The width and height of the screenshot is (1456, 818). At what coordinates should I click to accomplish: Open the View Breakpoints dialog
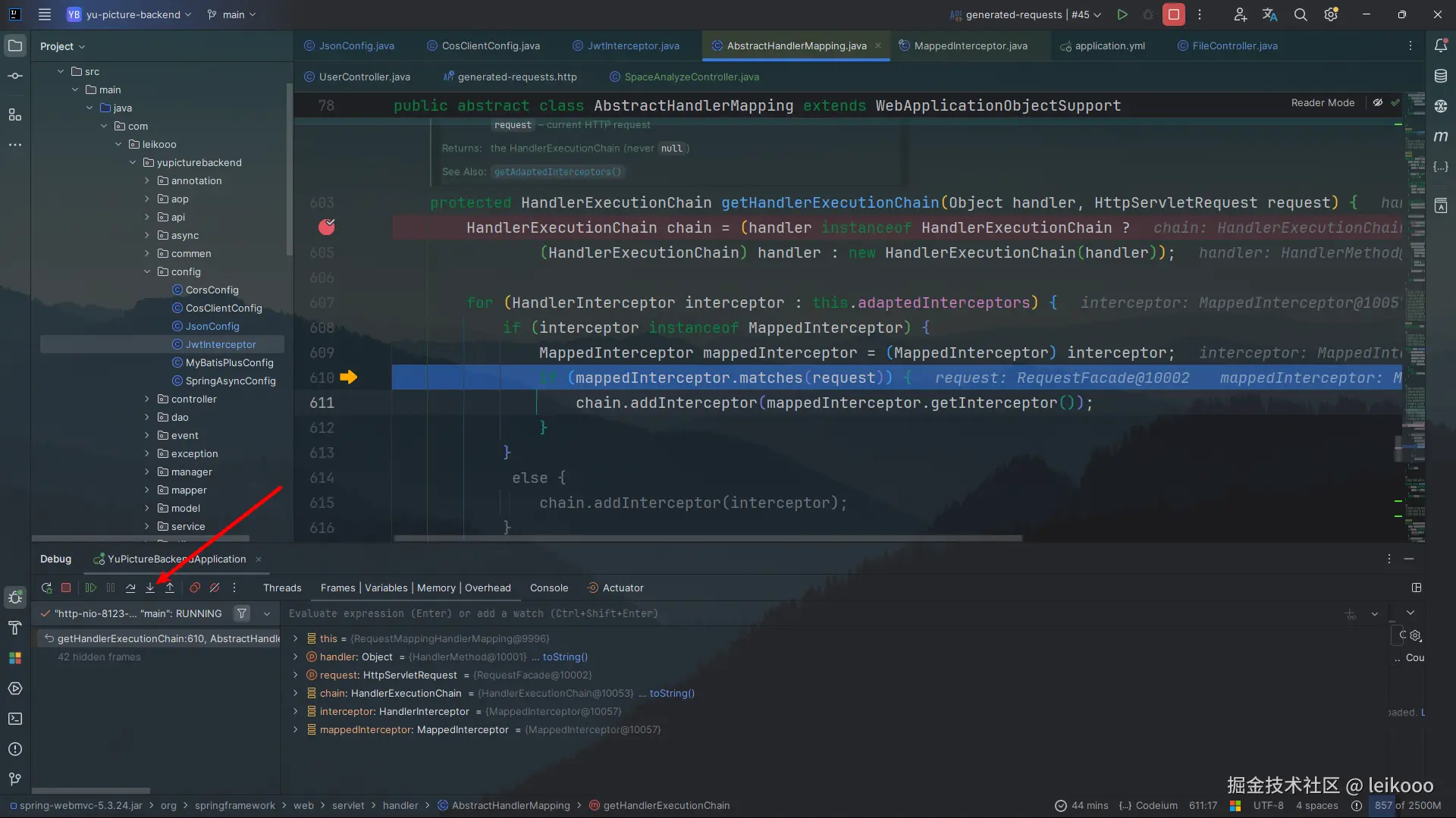pos(195,588)
